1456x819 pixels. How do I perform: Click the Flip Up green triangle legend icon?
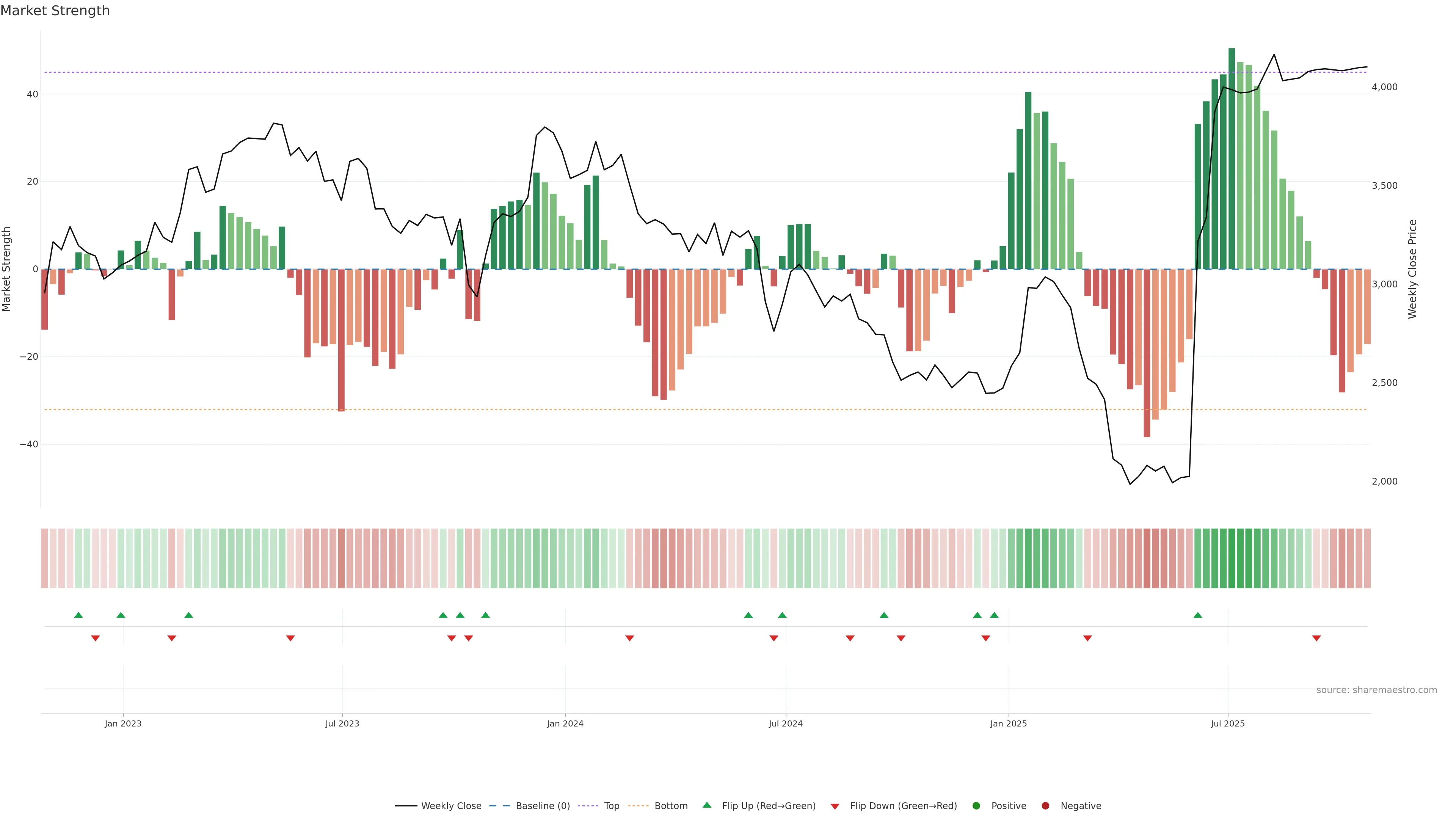[x=706, y=805]
